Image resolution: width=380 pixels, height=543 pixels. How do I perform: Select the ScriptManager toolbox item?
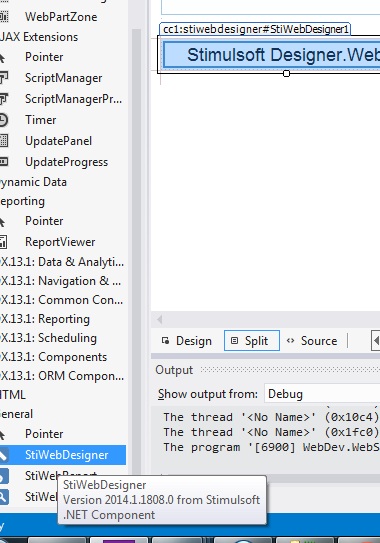tap(63, 78)
